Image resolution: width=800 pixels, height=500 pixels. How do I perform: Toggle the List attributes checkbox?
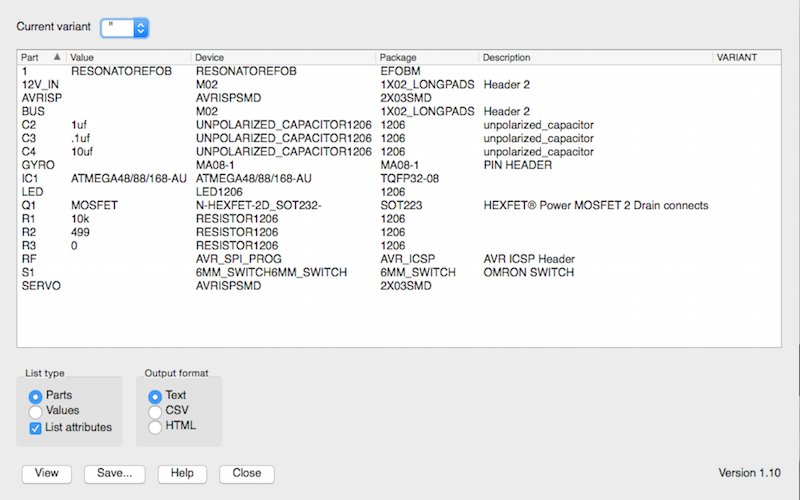35,428
